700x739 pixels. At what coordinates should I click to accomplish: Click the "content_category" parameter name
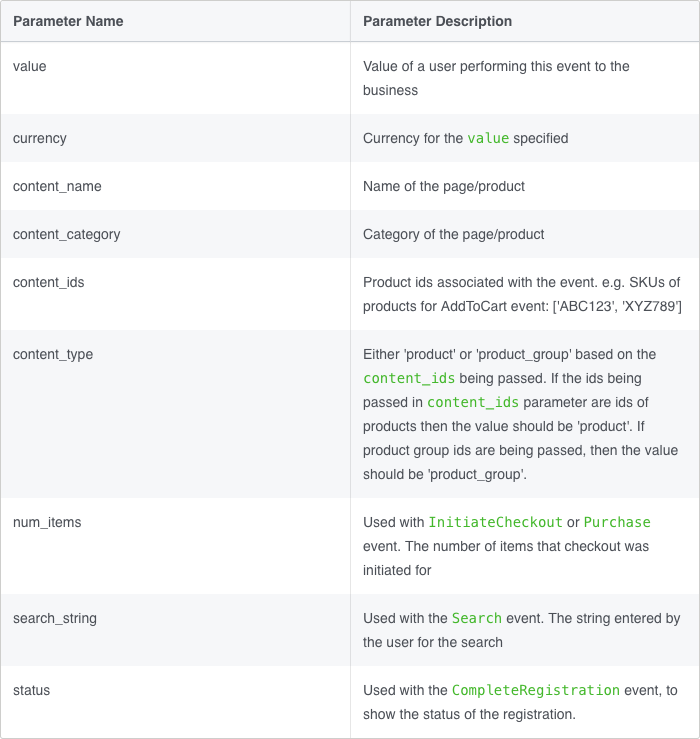coord(66,234)
